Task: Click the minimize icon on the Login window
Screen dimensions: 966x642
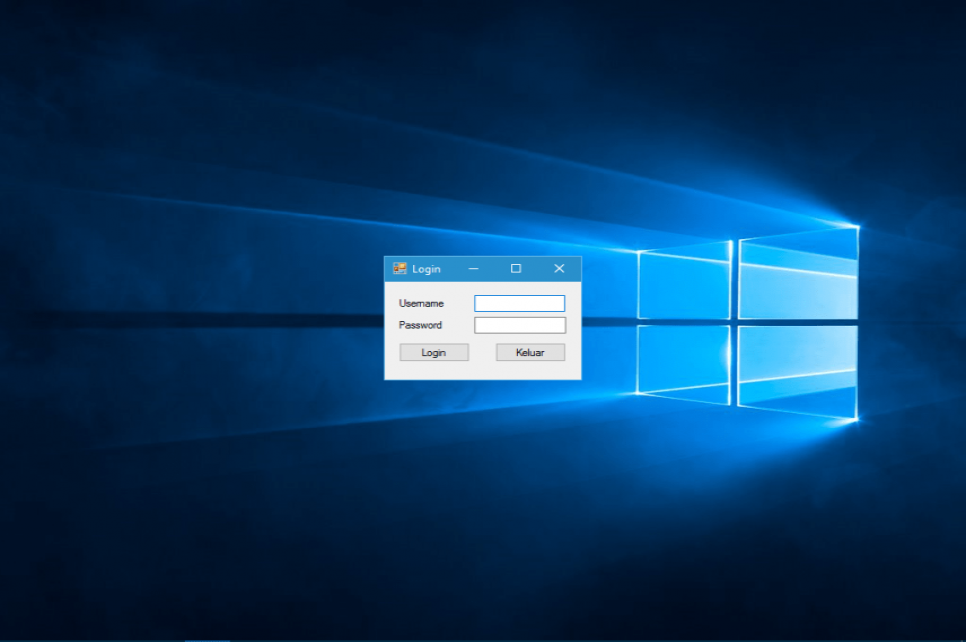Action: click(473, 268)
